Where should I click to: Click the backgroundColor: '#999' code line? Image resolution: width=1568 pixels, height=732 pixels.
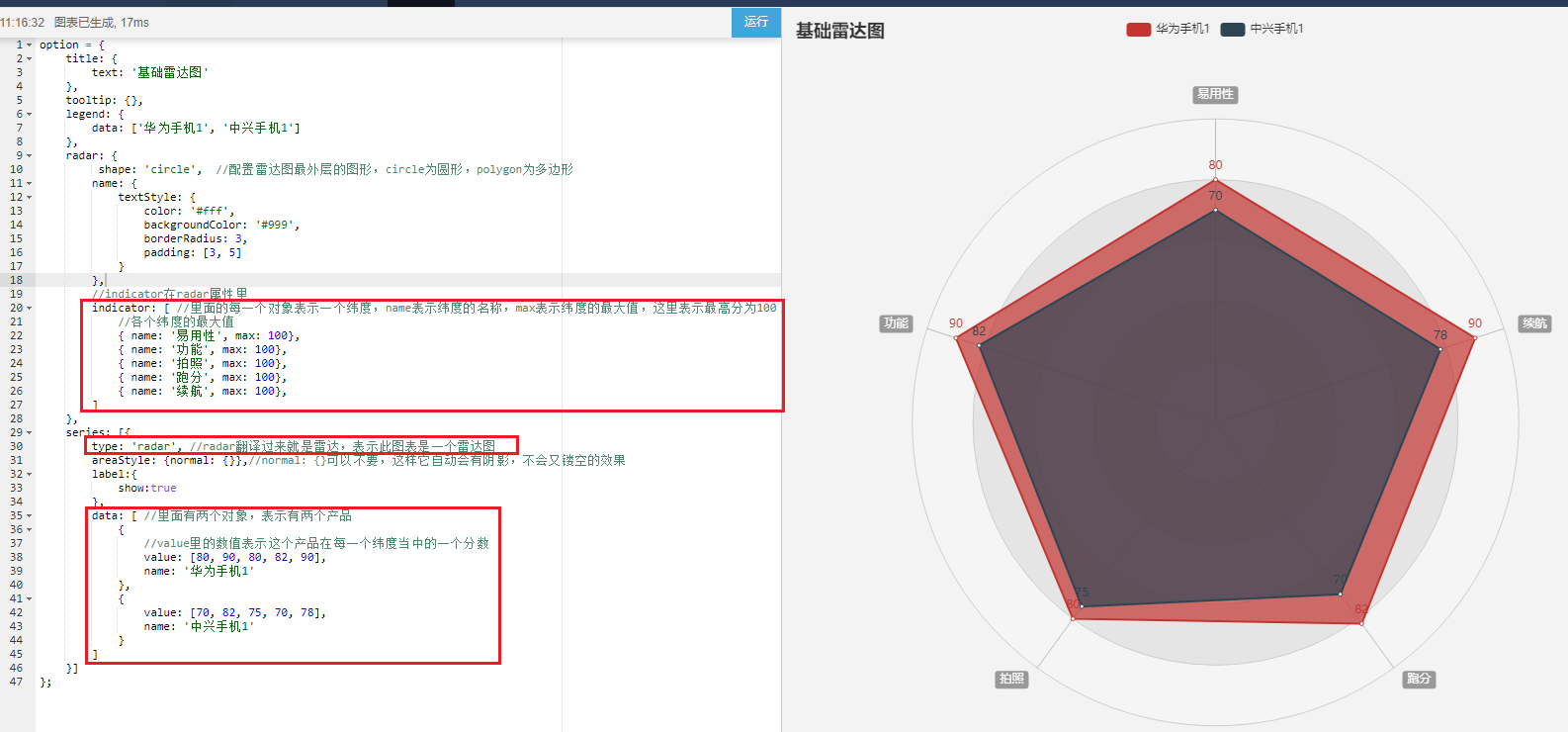point(221,226)
